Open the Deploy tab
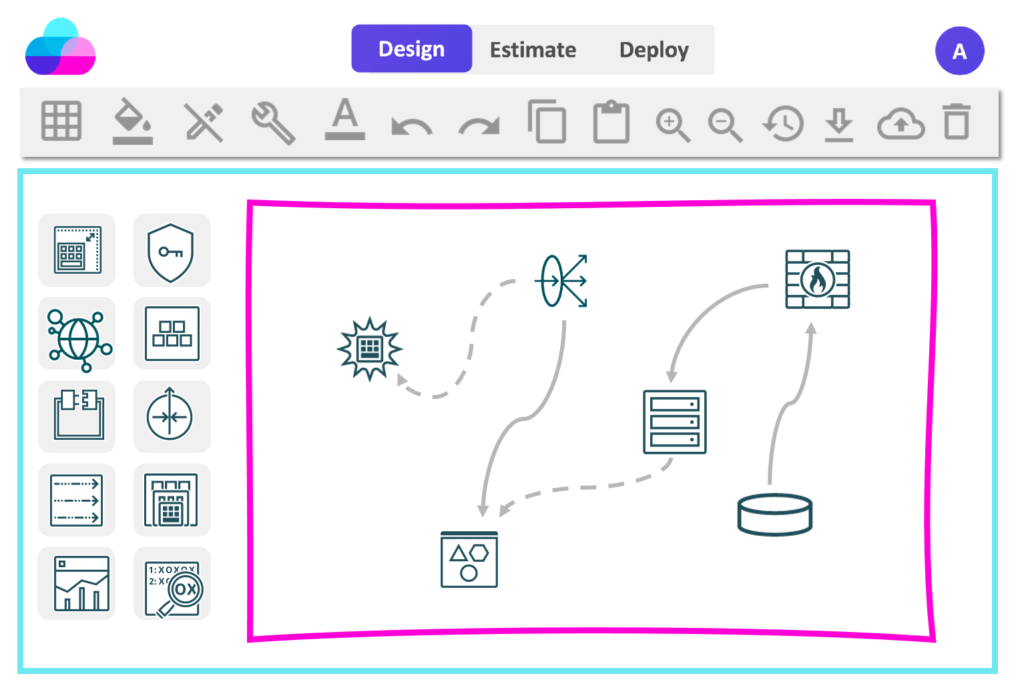Viewport: 1024px width, 692px height. click(x=654, y=50)
